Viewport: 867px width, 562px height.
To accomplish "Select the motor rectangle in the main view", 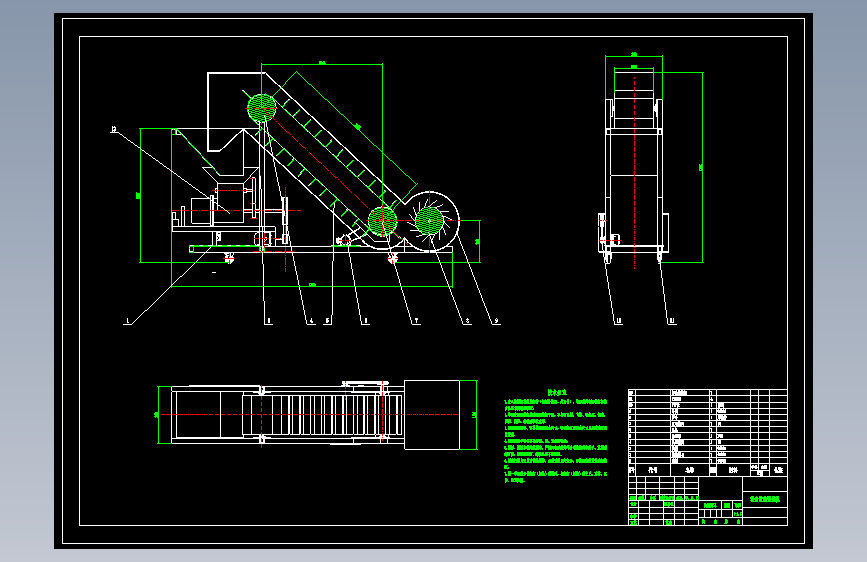I will pos(202,211).
